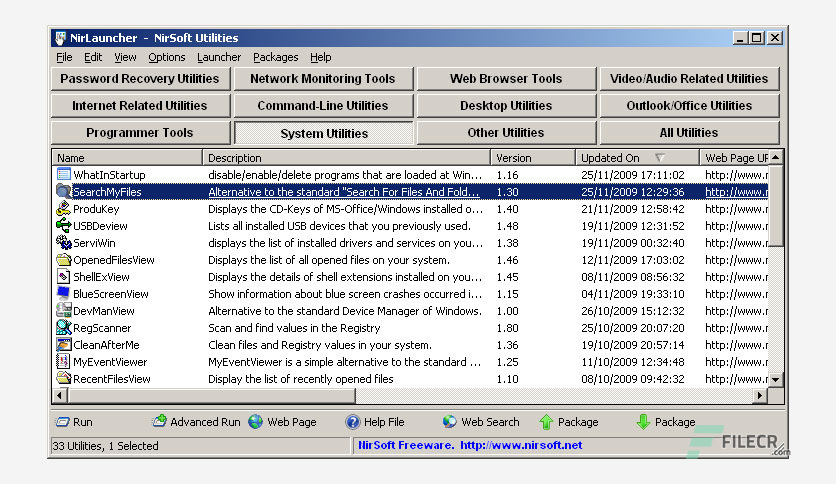The image size is (836, 484).
Task: Open the Help File question icon
Action: click(352, 422)
